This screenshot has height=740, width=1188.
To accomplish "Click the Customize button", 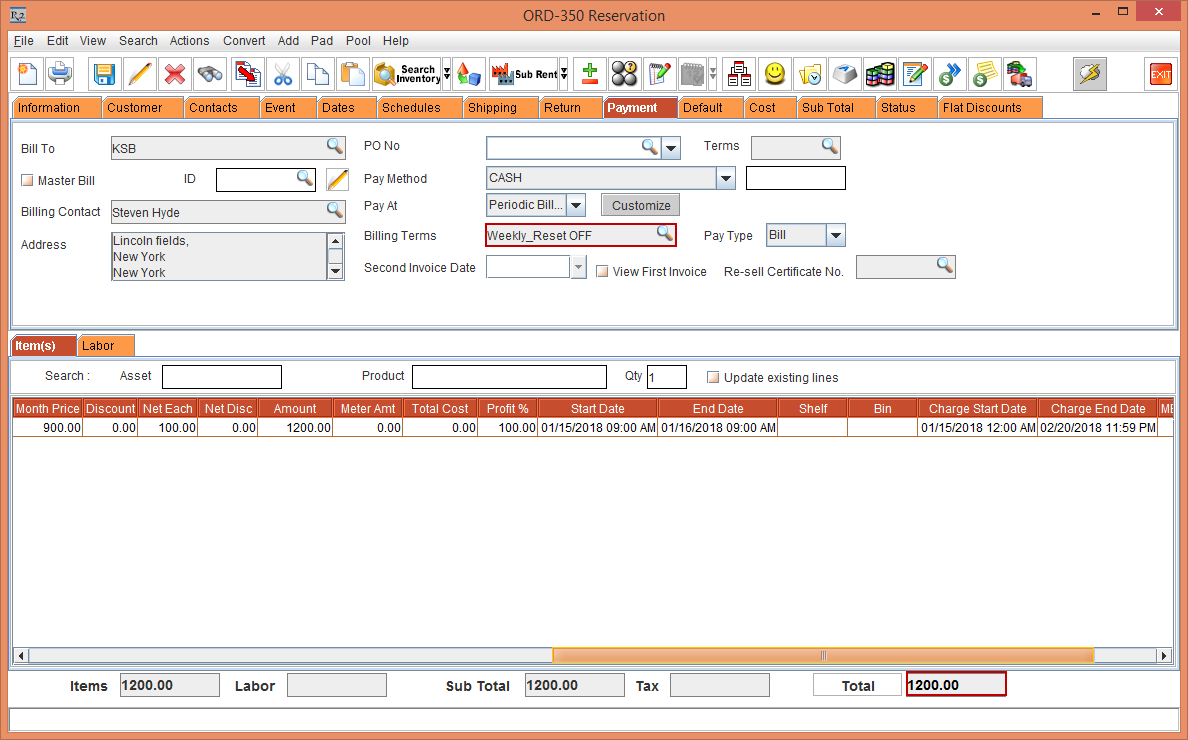I will [x=641, y=206].
